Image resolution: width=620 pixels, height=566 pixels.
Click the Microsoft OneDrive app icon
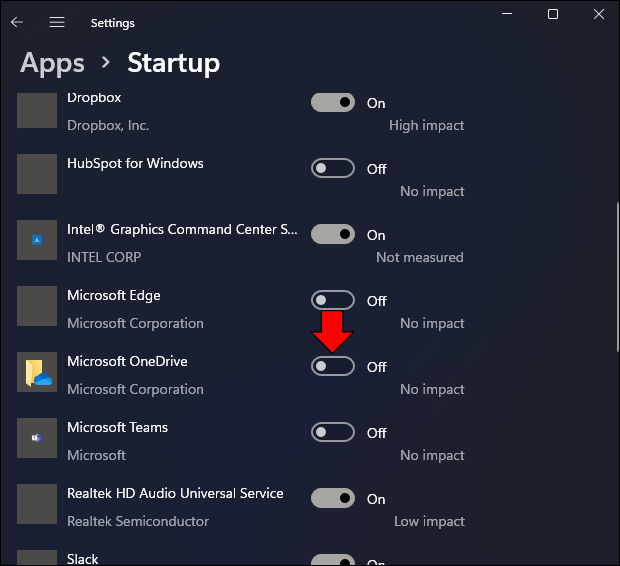click(38, 372)
